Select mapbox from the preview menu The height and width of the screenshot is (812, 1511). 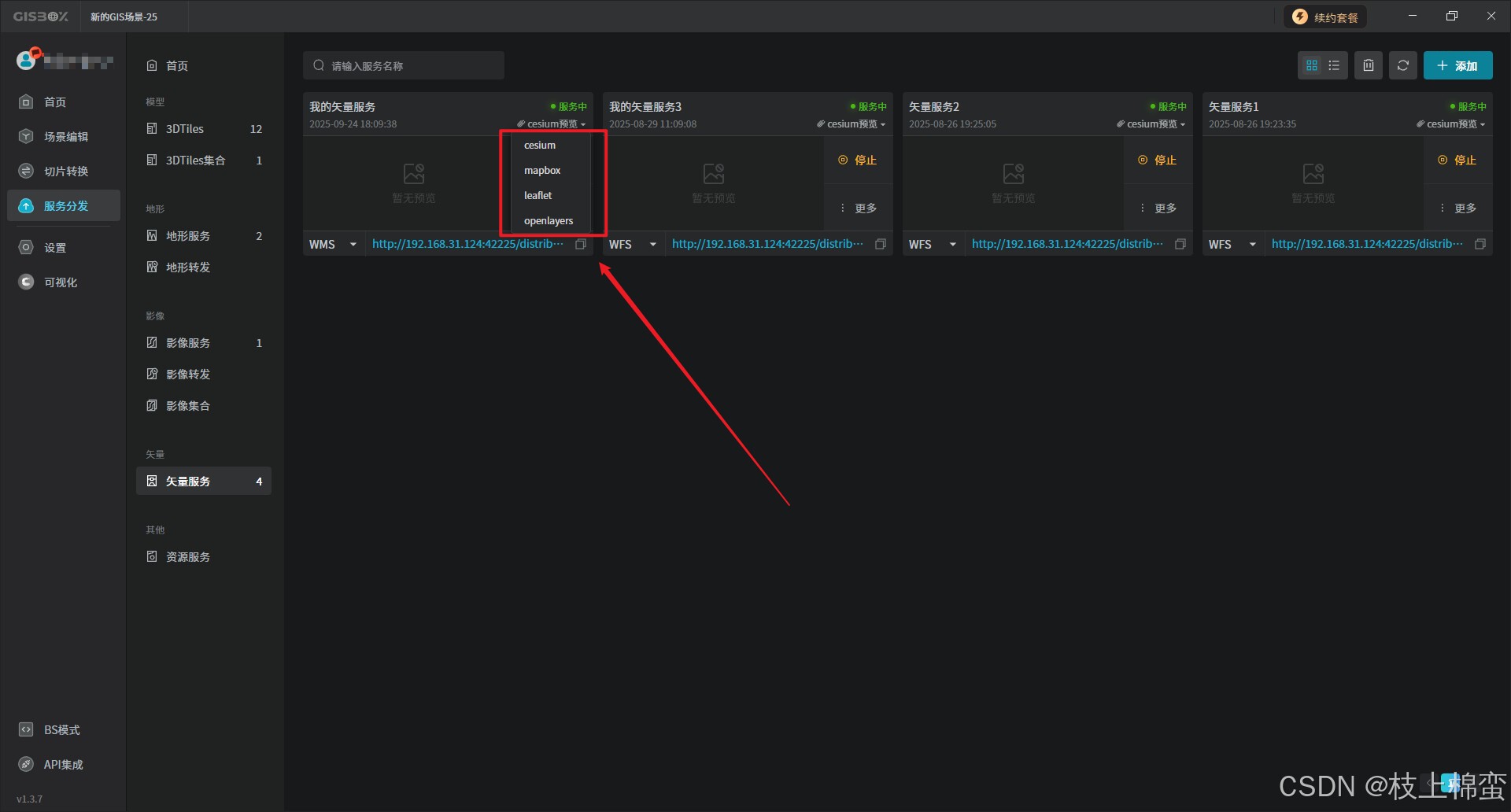542,170
